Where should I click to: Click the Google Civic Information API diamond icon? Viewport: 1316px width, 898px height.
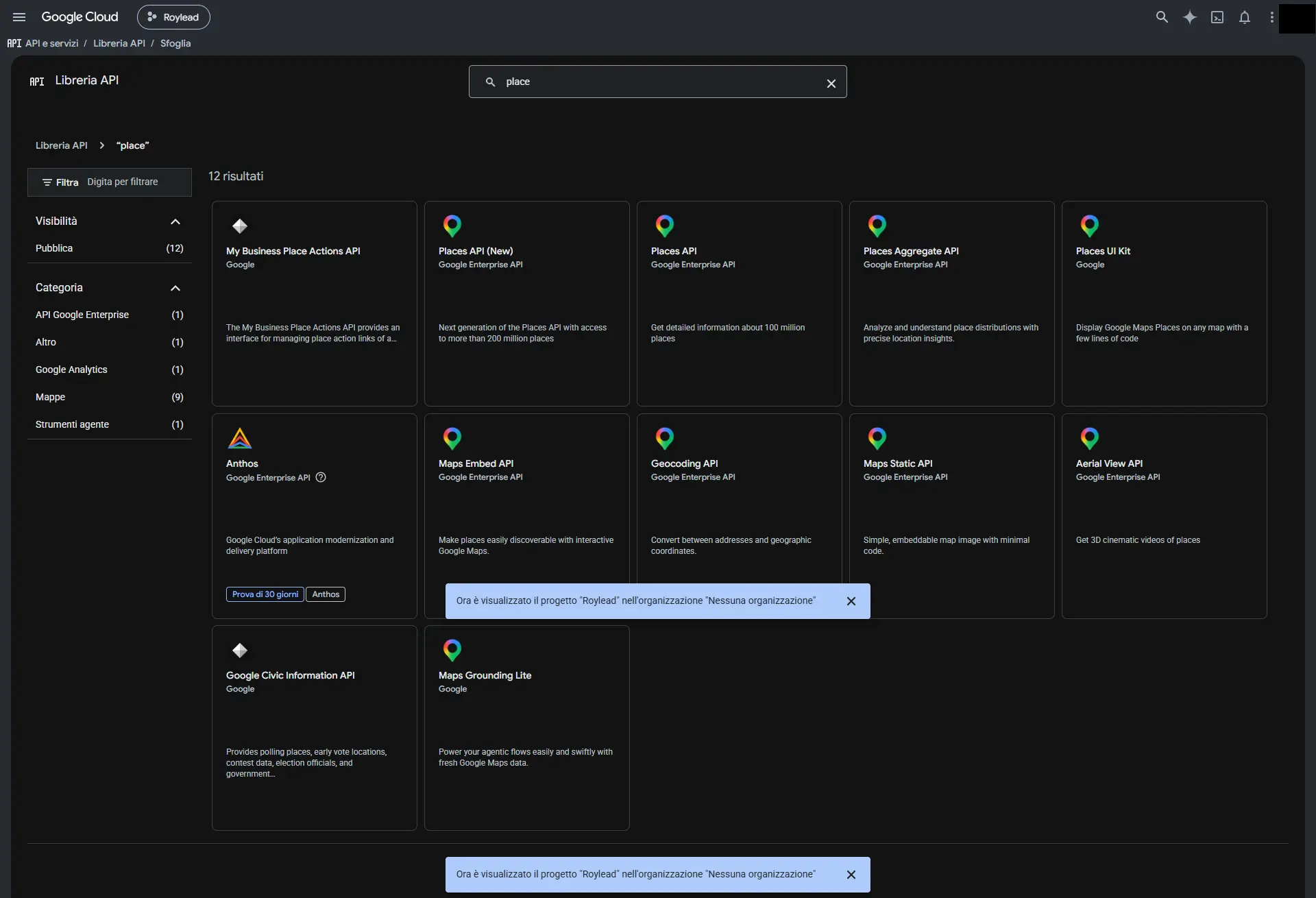240,650
